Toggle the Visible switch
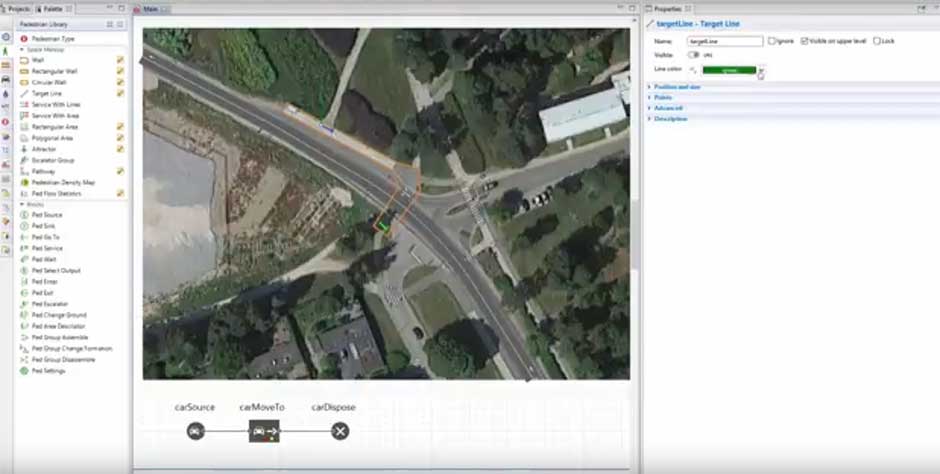The height and width of the screenshot is (474, 940). pos(693,55)
